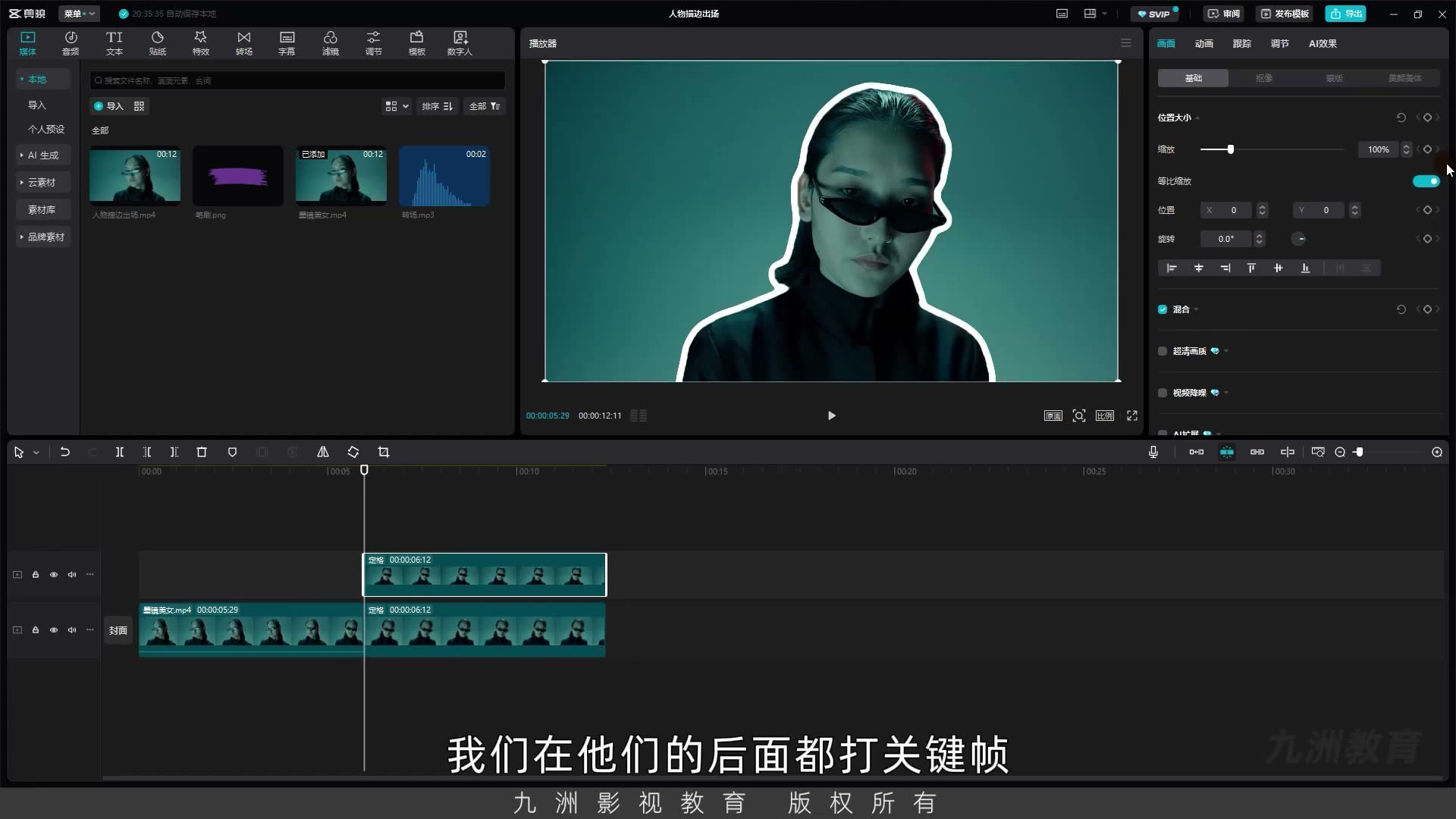Toggle the 等比缩放 uniform scale switch
This screenshot has height=819, width=1456.
click(1426, 181)
